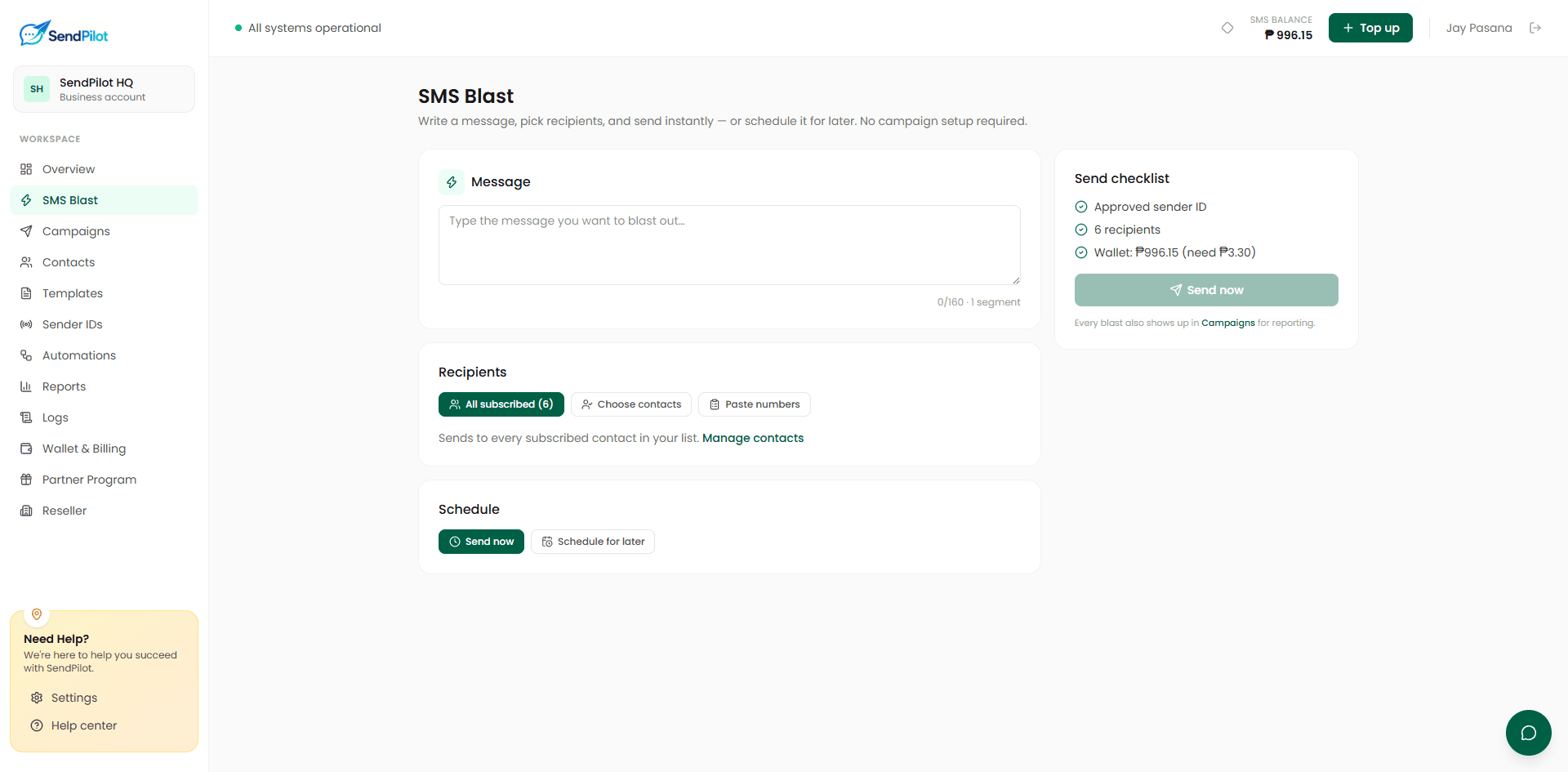The height and width of the screenshot is (772, 1568).
Task: Open Reseller via building icon
Action: pos(26,511)
